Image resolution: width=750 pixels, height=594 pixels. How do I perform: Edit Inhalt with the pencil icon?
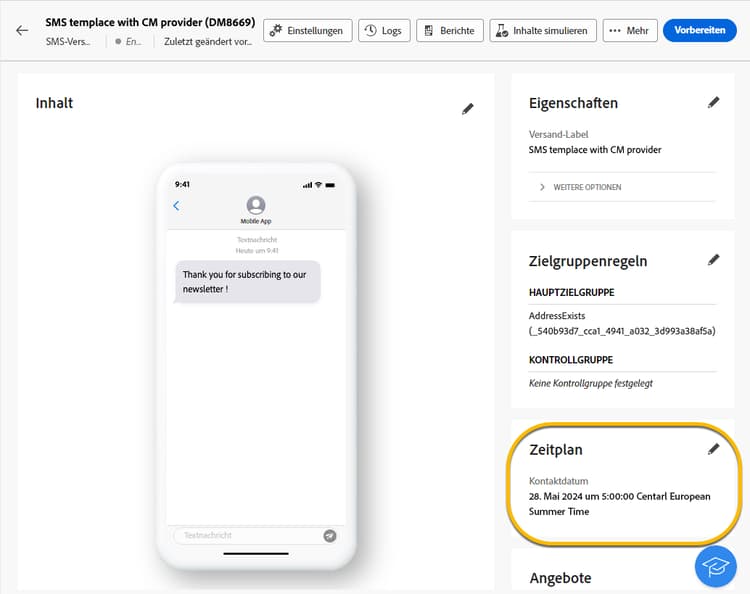pyautogui.click(x=468, y=109)
